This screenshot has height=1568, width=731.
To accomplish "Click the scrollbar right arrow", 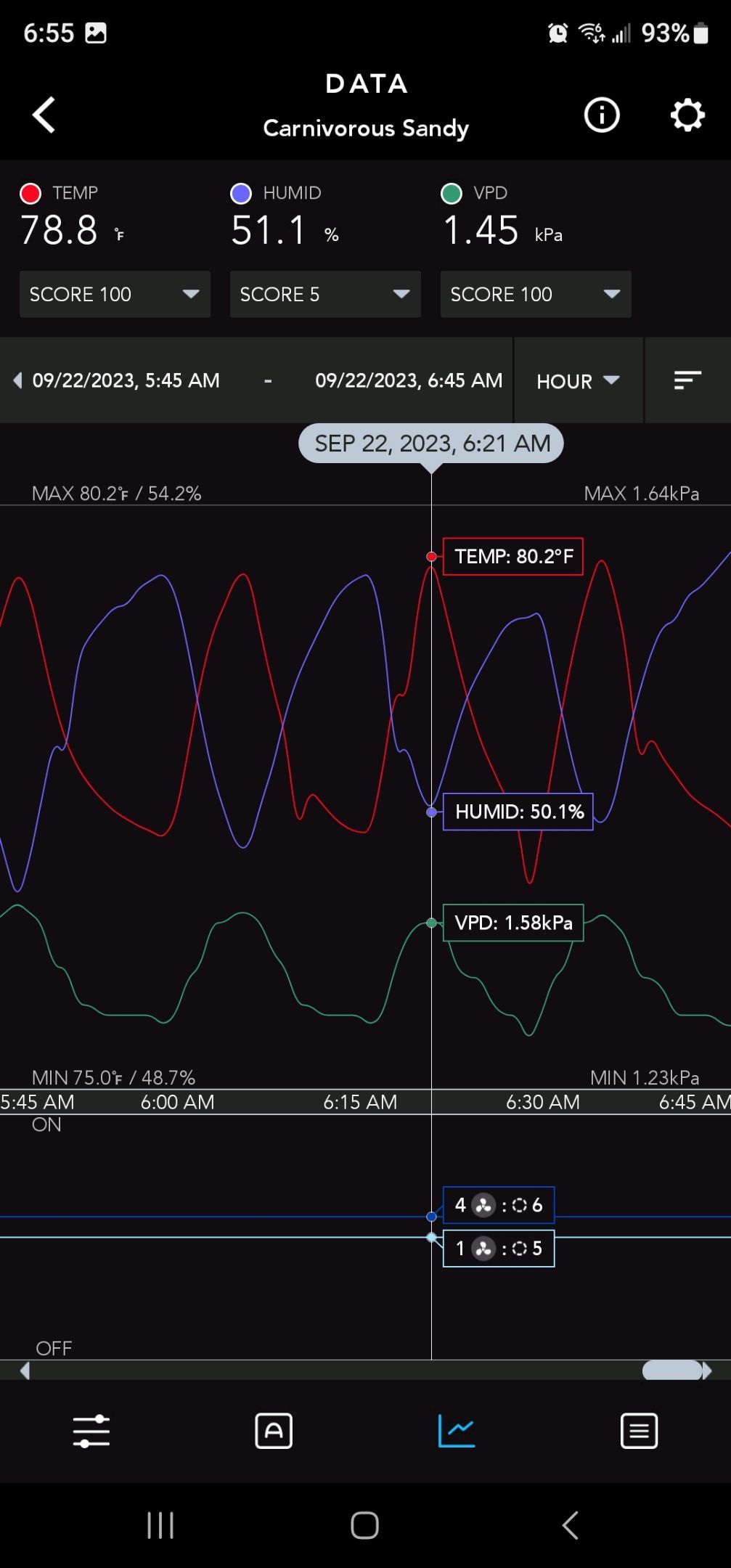I will 707,1371.
